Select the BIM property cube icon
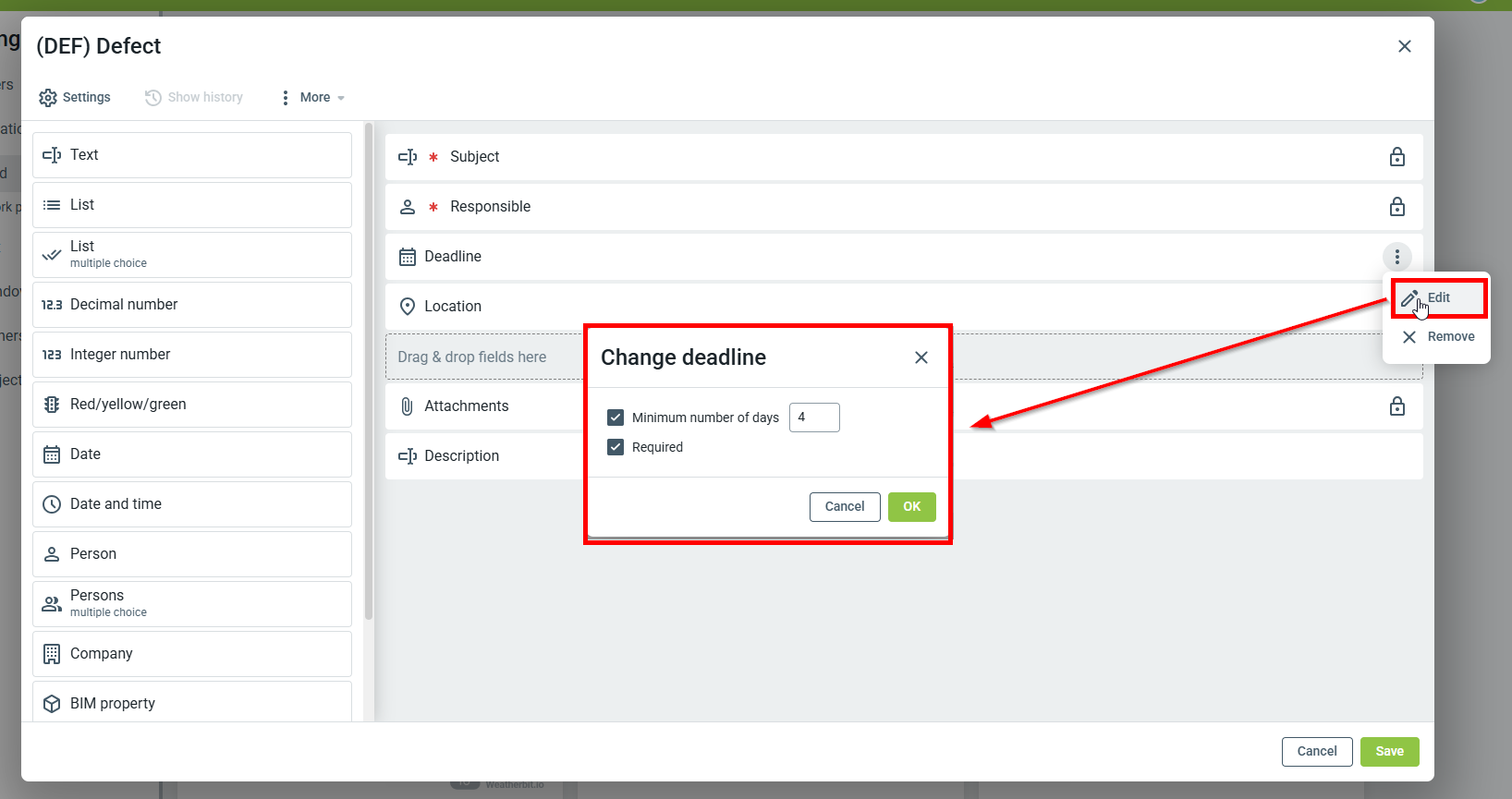The image size is (1512, 799). click(x=52, y=704)
